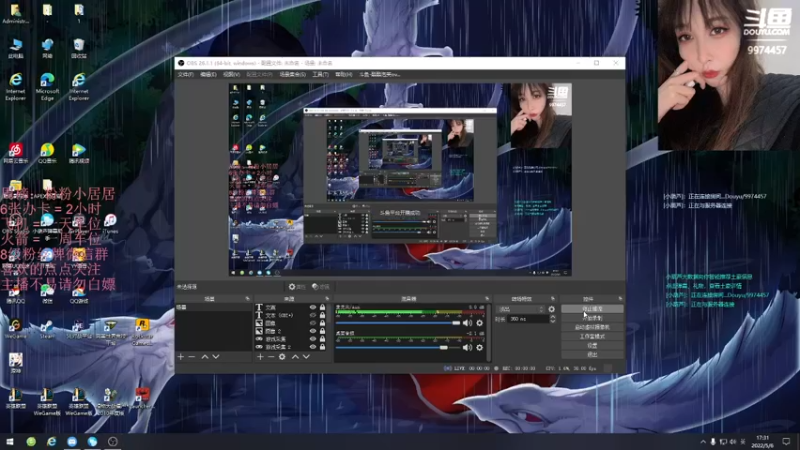Image resolution: width=800 pixels, height=450 pixels.
Task: Pop out the Audio Mixer dock panel
Action: pos(487,298)
